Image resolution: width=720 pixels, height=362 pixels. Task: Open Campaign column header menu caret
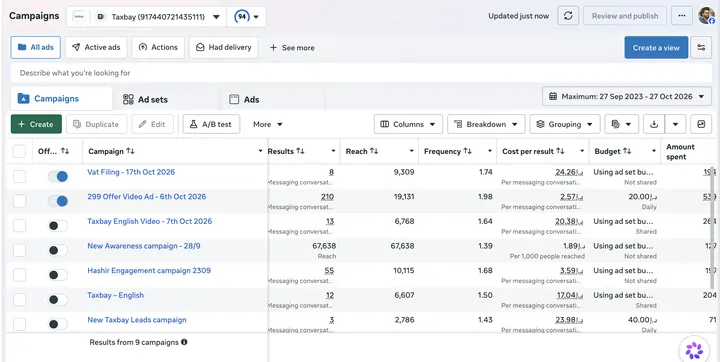(260, 151)
